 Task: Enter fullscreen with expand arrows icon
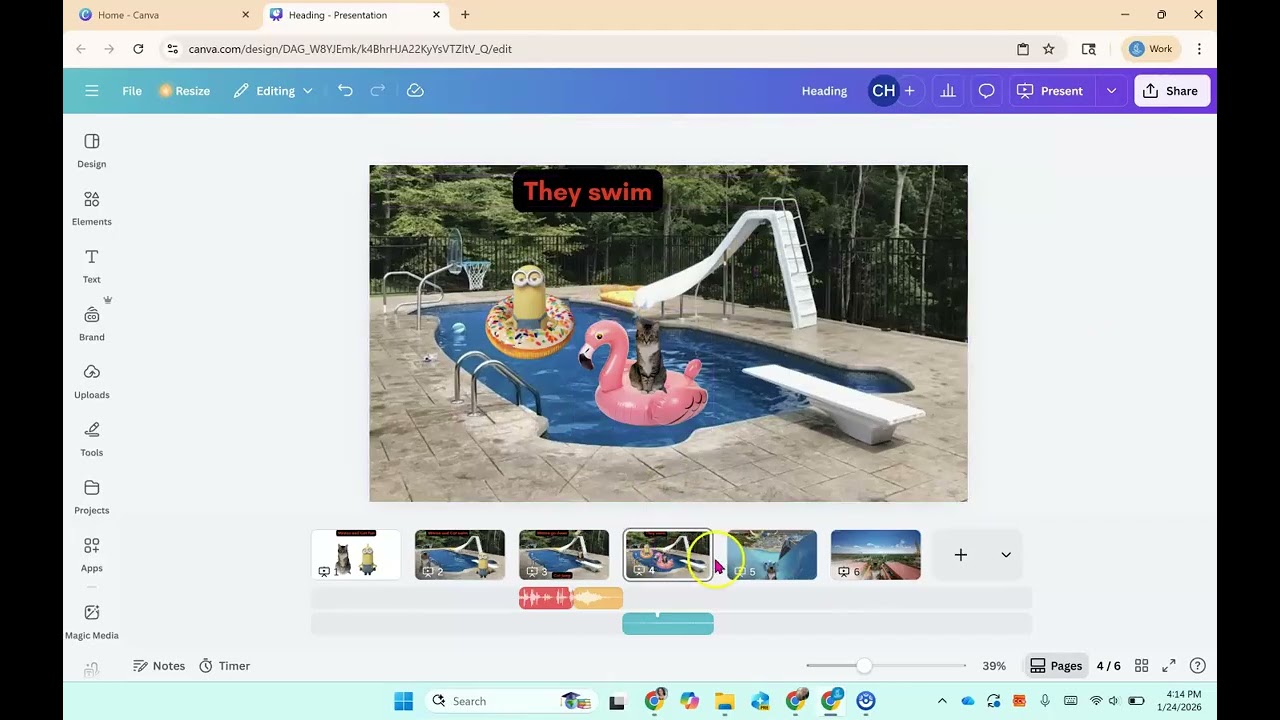click(1169, 666)
